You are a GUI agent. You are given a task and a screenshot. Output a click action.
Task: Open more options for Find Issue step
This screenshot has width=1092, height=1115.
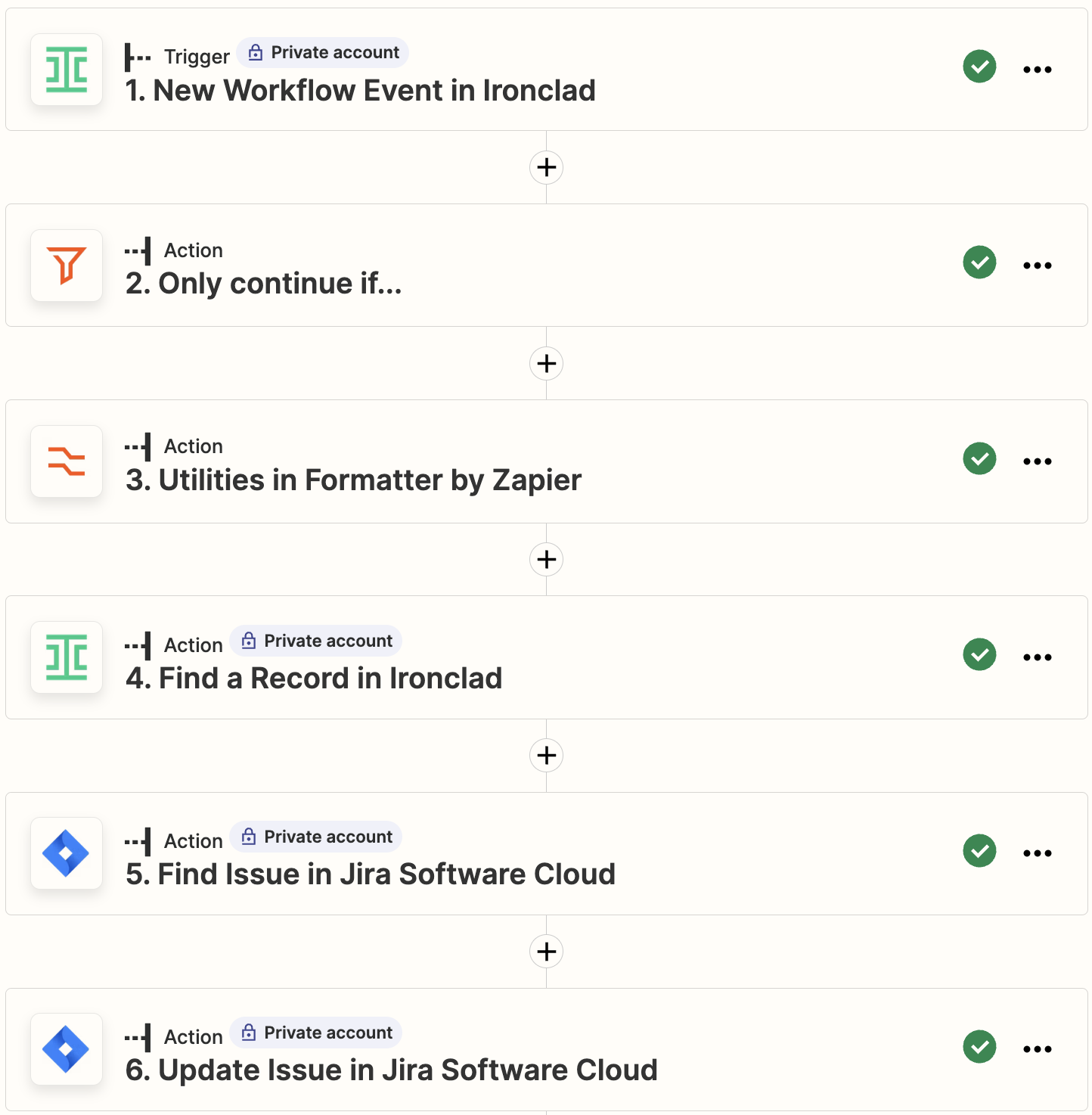point(1038,853)
